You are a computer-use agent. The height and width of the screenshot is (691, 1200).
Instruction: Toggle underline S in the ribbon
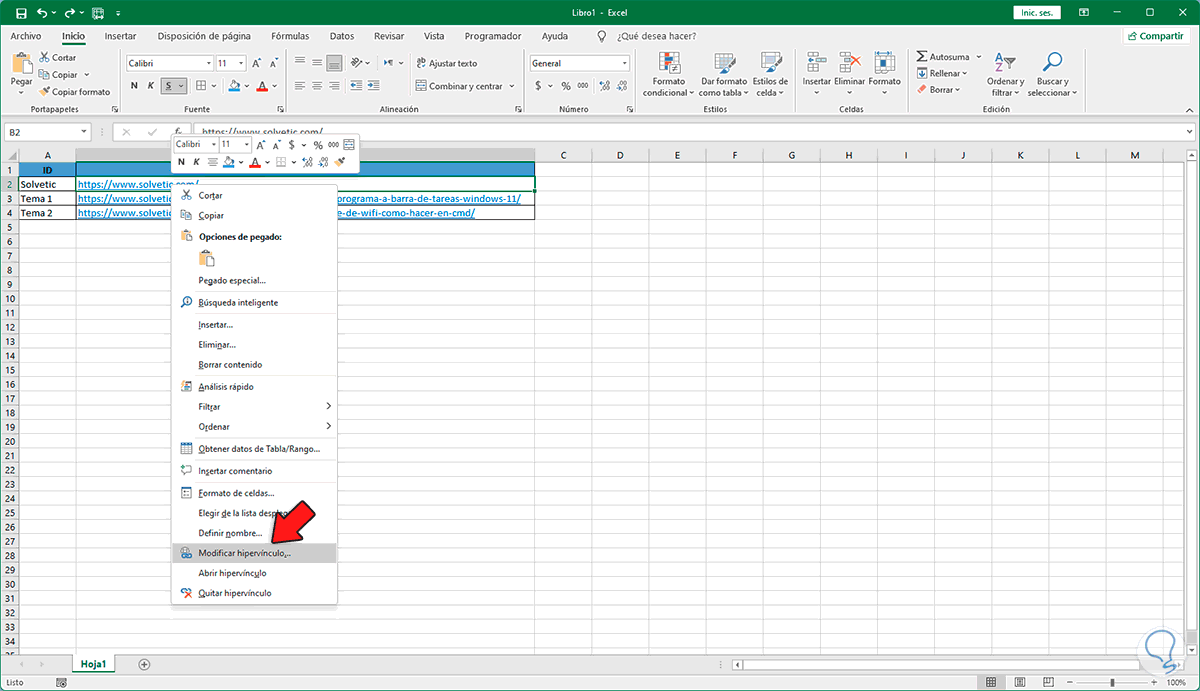[x=170, y=86]
